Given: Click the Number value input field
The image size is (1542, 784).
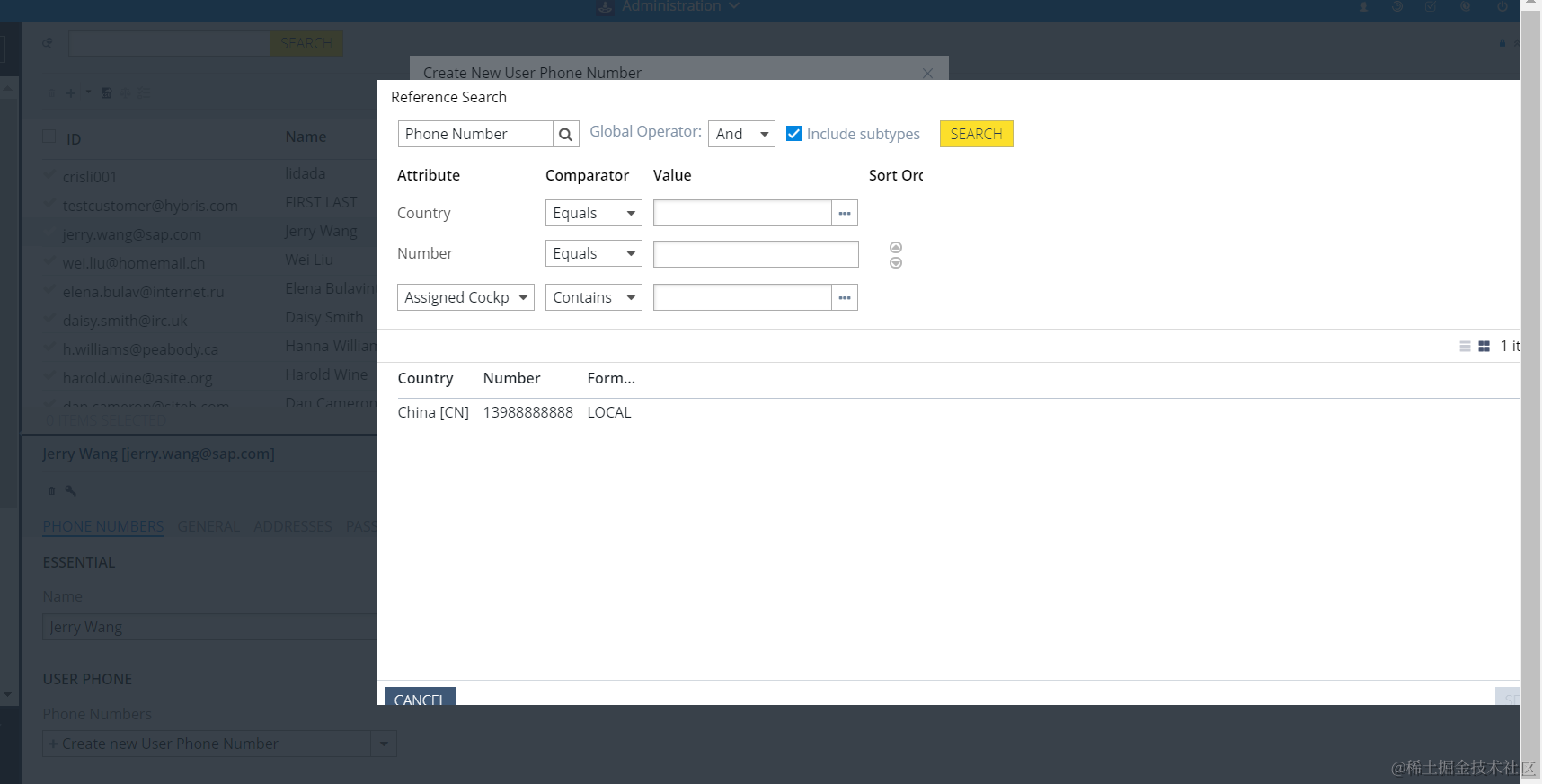Looking at the screenshot, I should [756, 254].
